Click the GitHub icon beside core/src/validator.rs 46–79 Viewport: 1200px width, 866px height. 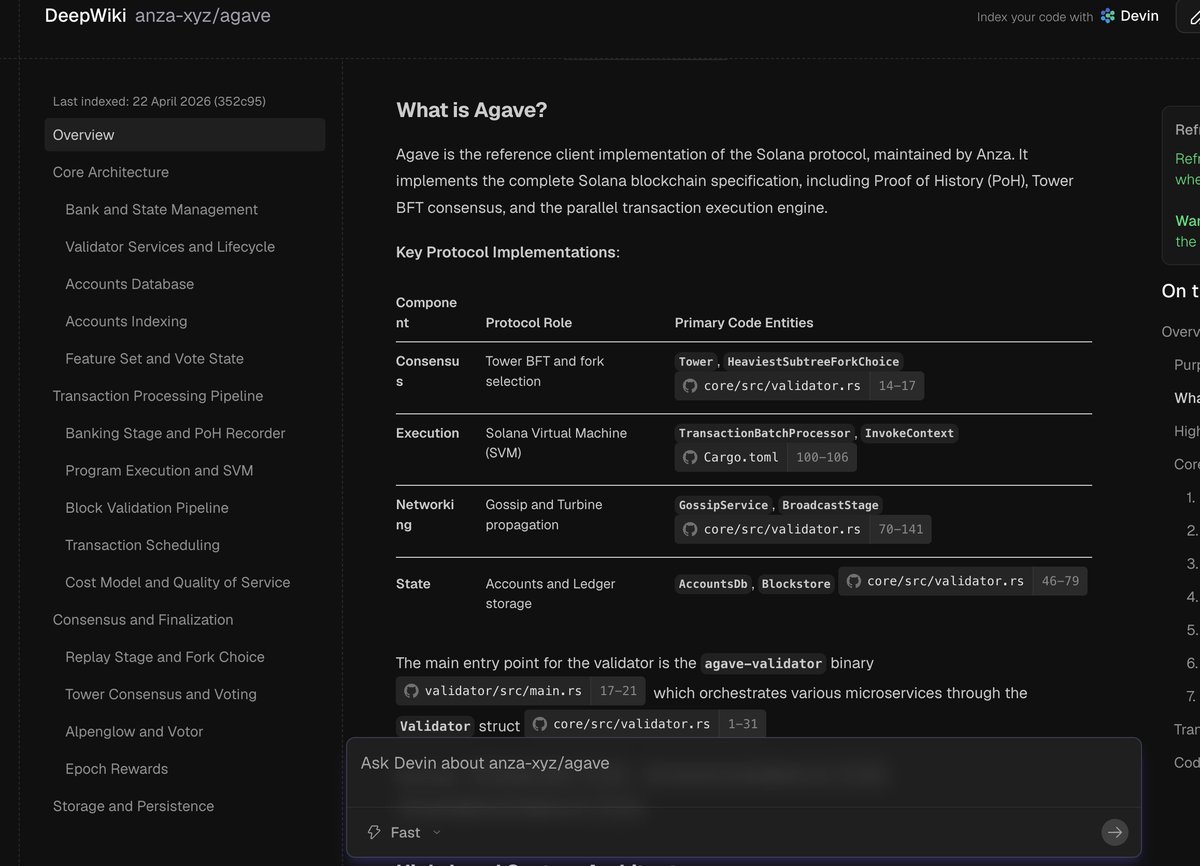coord(853,580)
